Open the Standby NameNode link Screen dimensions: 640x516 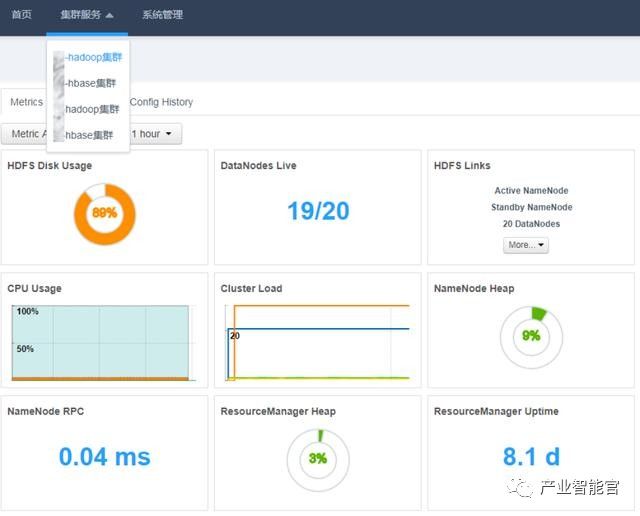tap(533, 207)
